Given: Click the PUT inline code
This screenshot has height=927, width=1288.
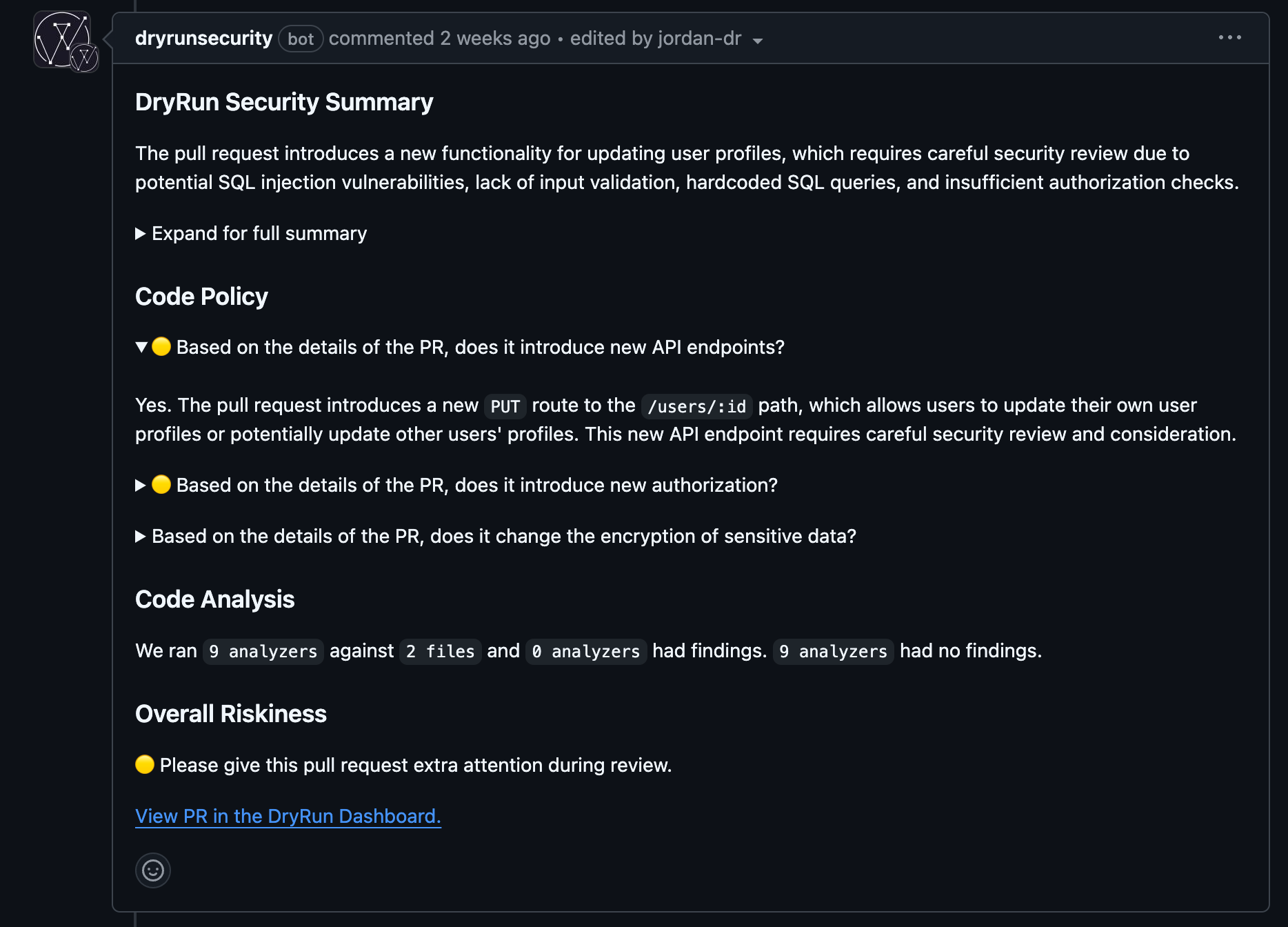Looking at the screenshot, I should (505, 406).
